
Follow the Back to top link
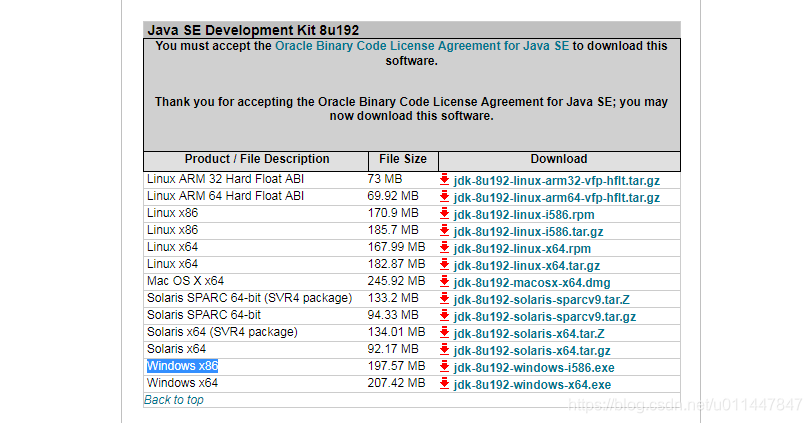click(x=173, y=400)
